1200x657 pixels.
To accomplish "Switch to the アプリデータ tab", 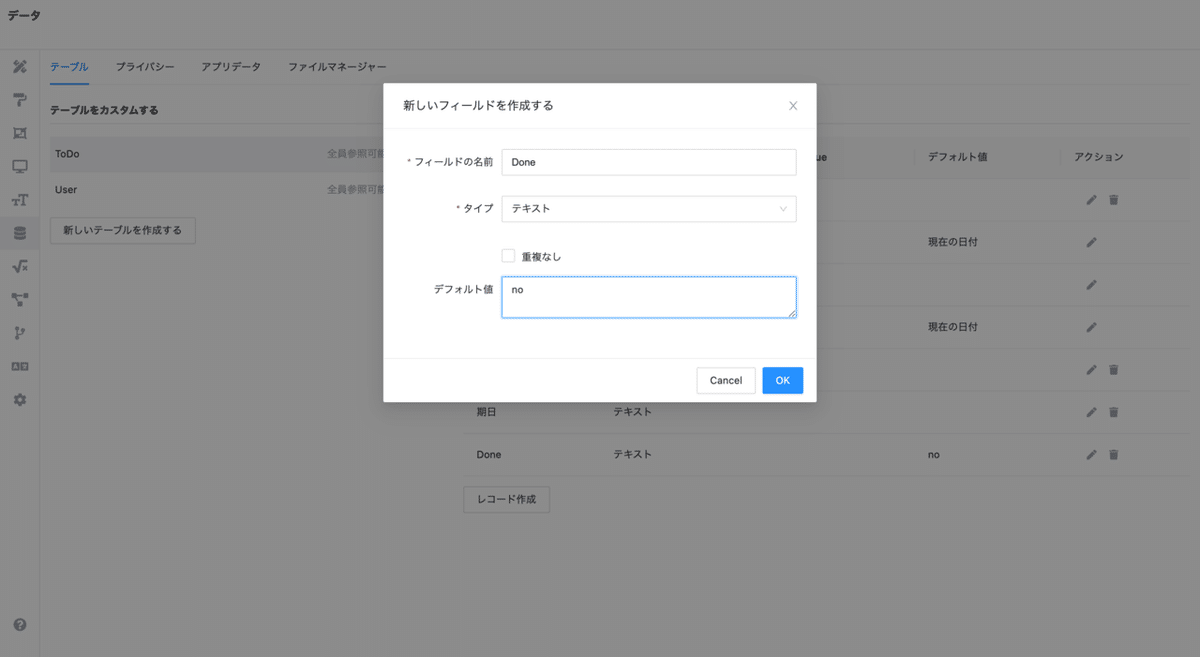I will pos(231,67).
